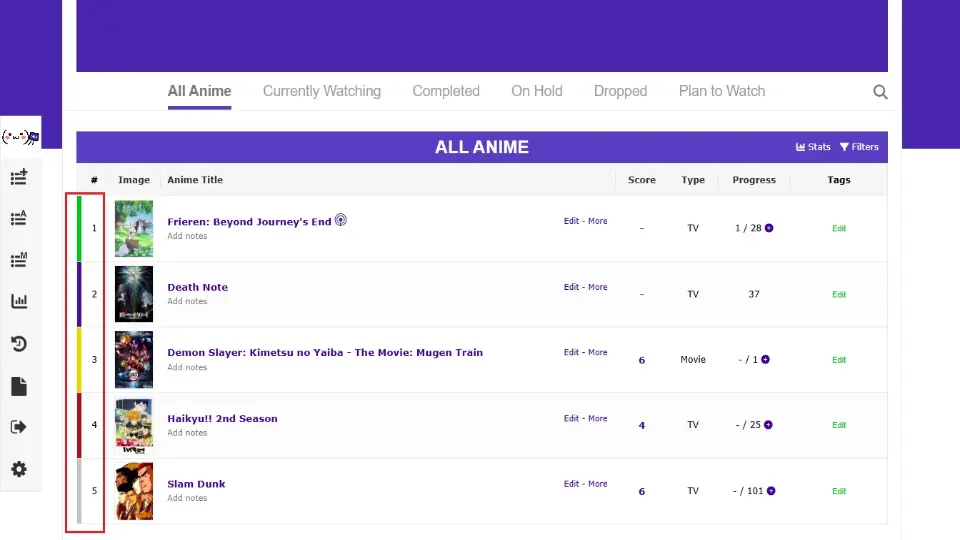960x540 pixels.
Task: Click the document export sidebar icon
Action: [19, 386]
